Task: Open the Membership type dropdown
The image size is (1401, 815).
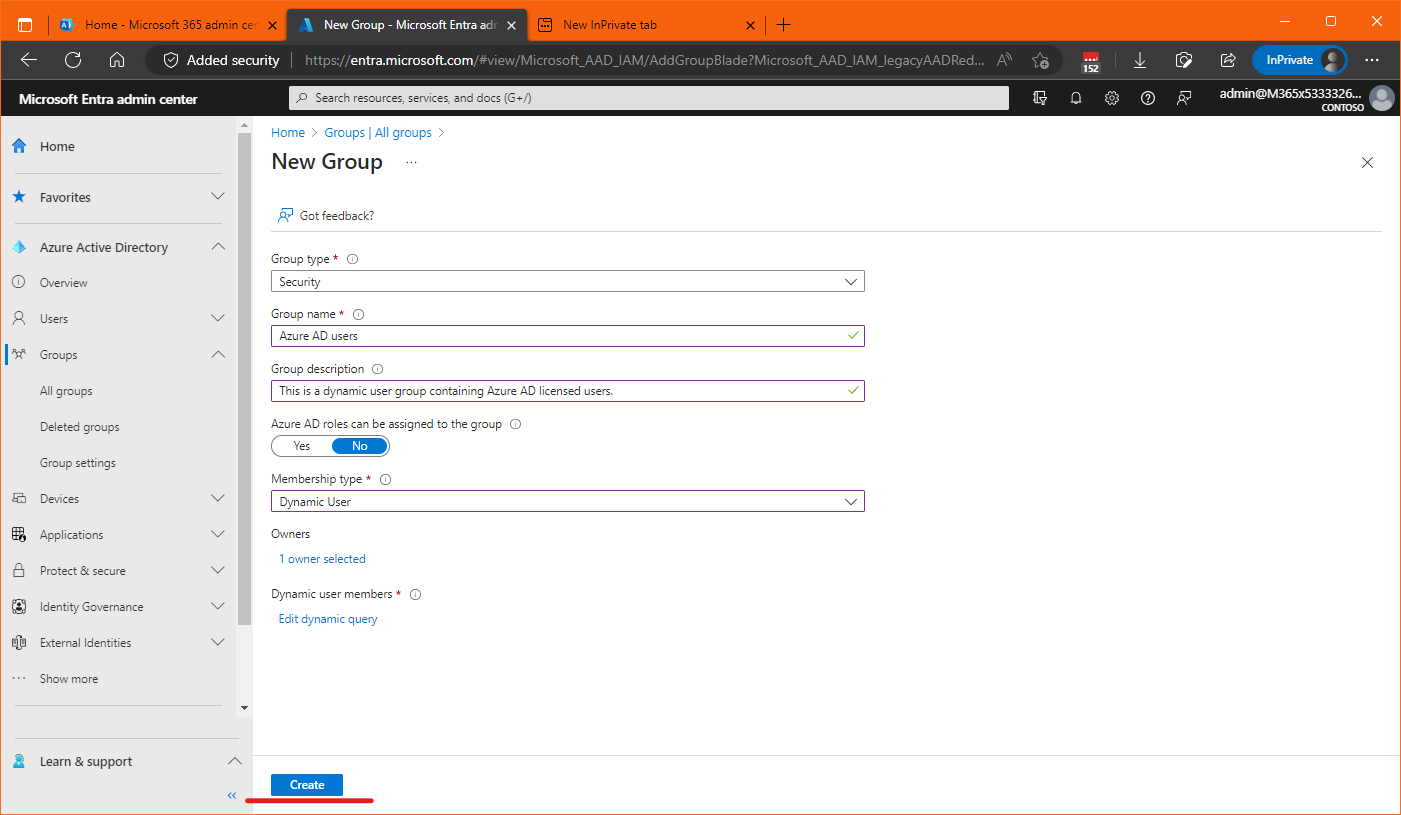Action: (x=567, y=502)
